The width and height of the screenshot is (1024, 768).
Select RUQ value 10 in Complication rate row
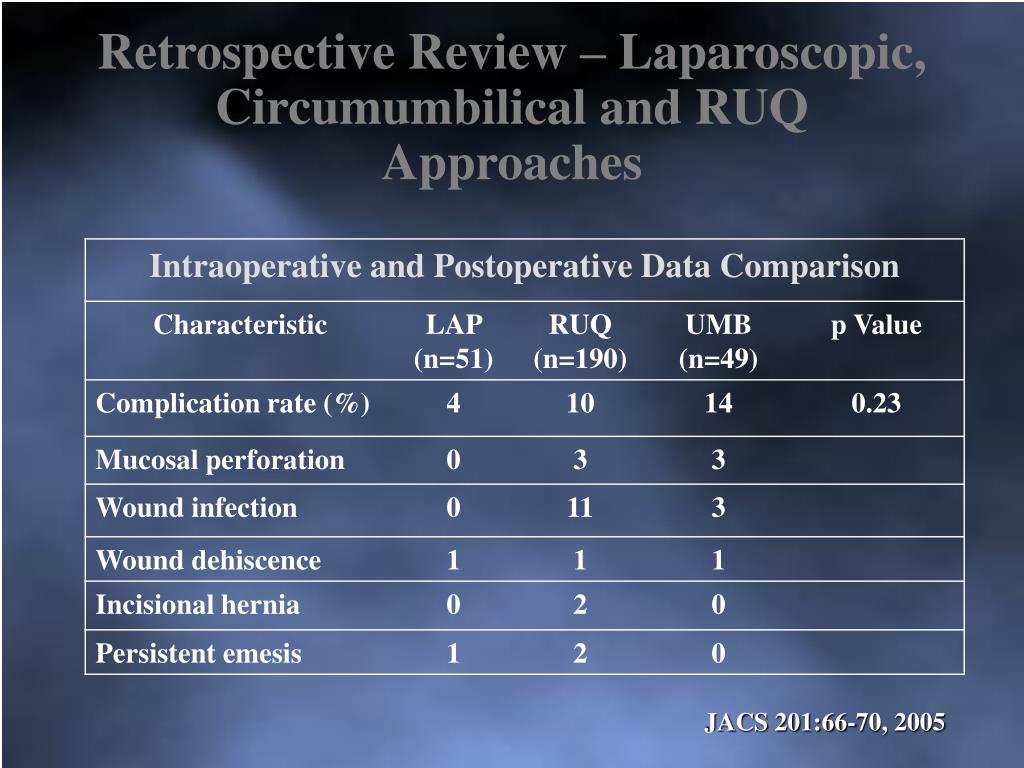580,403
